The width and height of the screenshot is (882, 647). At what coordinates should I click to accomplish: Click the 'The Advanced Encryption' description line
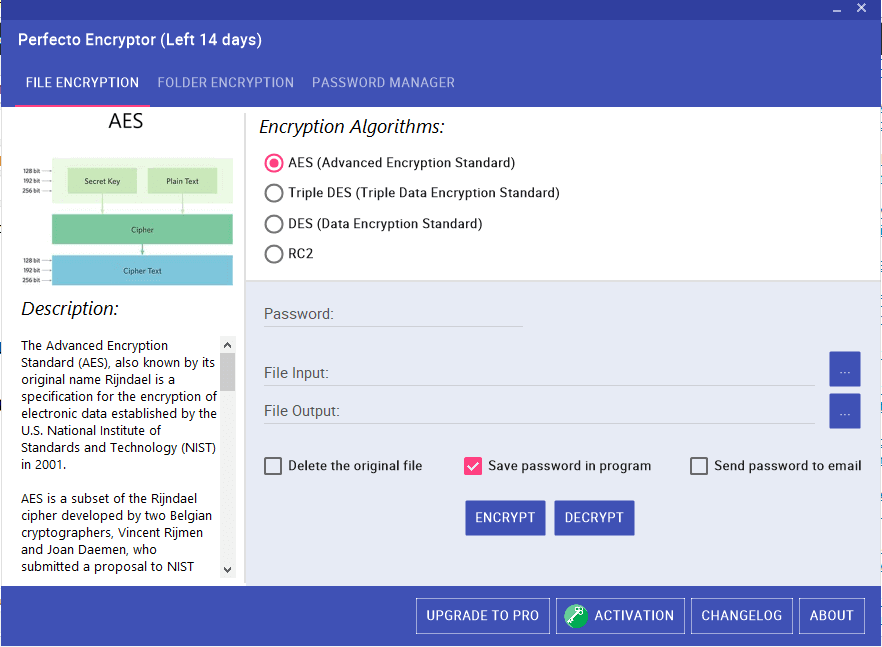[x=94, y=345]
